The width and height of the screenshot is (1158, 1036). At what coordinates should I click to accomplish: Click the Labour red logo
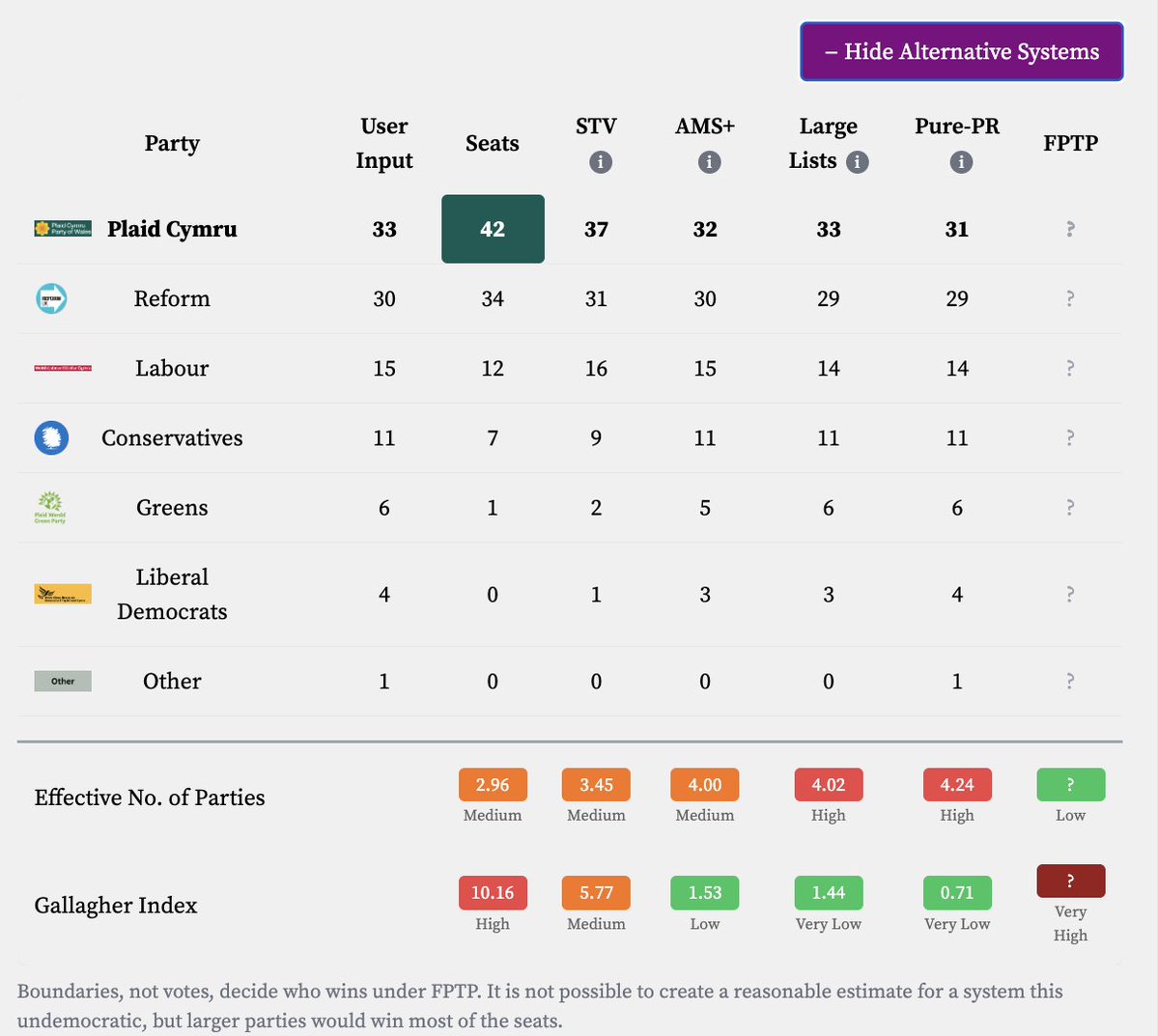[x=63, y=368]
